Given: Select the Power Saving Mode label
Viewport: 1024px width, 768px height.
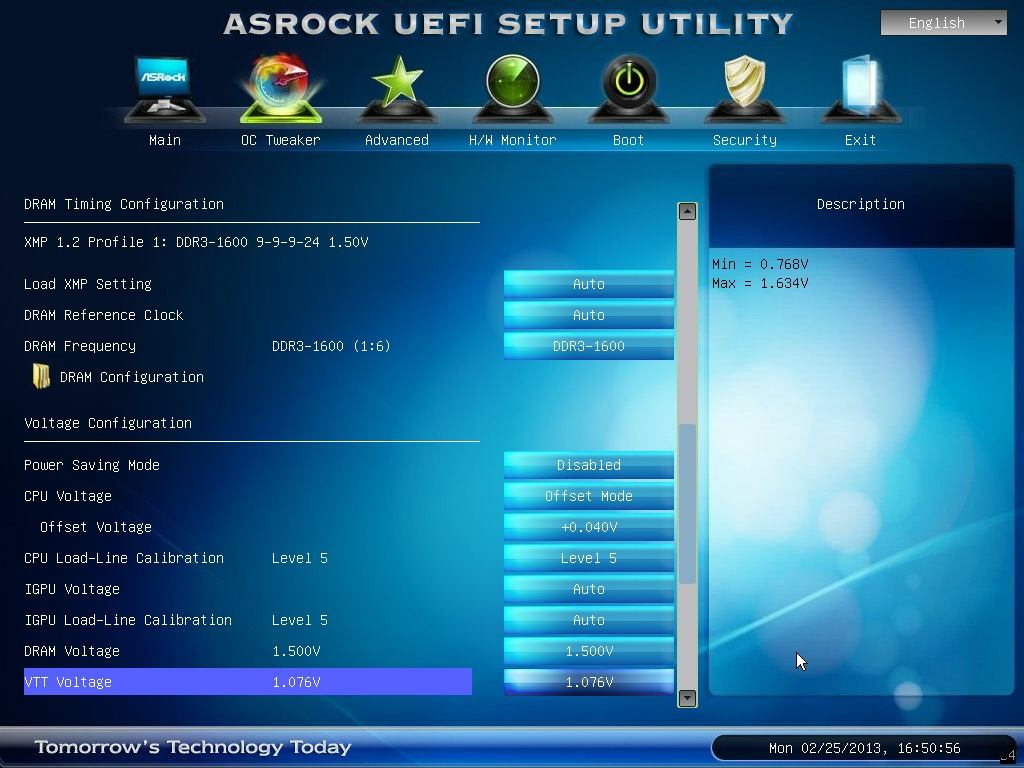Looking at the screenshot, I should (x=92, y=465).
